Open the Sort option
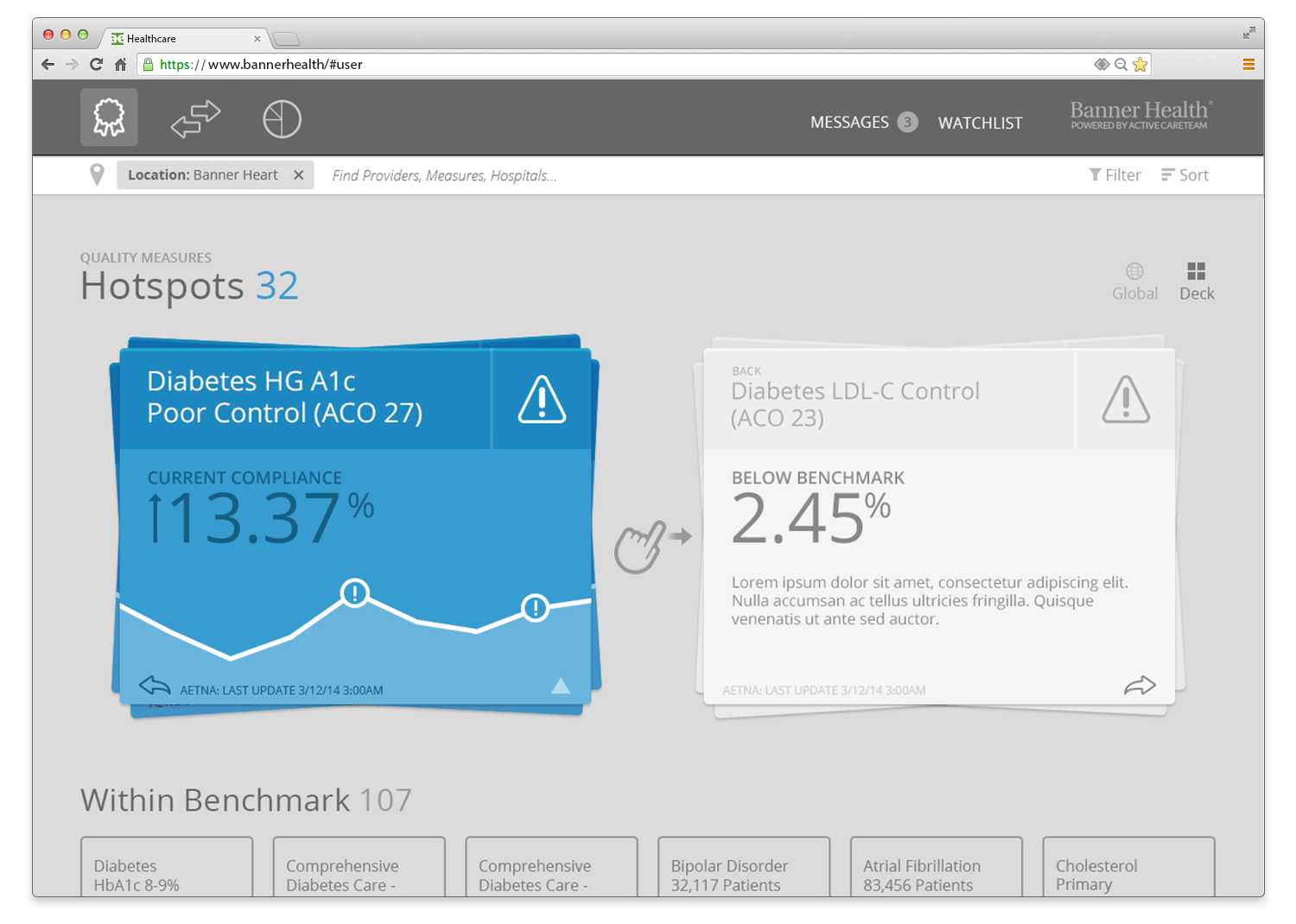Image resolution: width=1296 pixels, height=924 pixels. (1185, 174)
